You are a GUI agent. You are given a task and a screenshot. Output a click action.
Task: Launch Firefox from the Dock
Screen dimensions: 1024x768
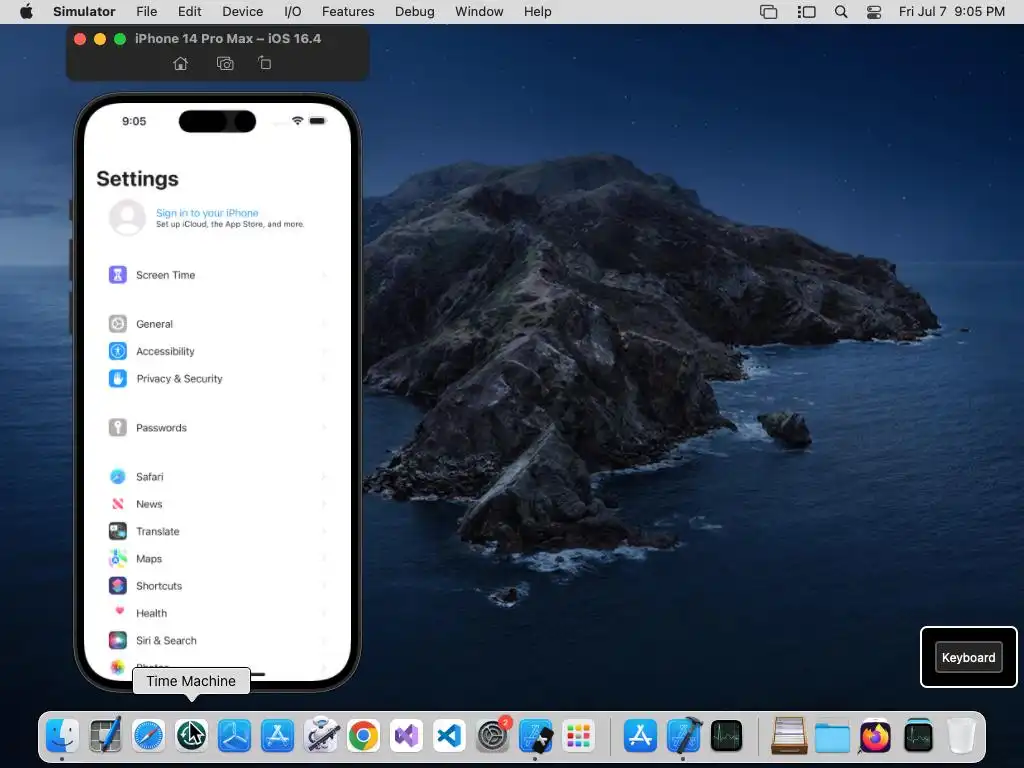coord(875,736)
